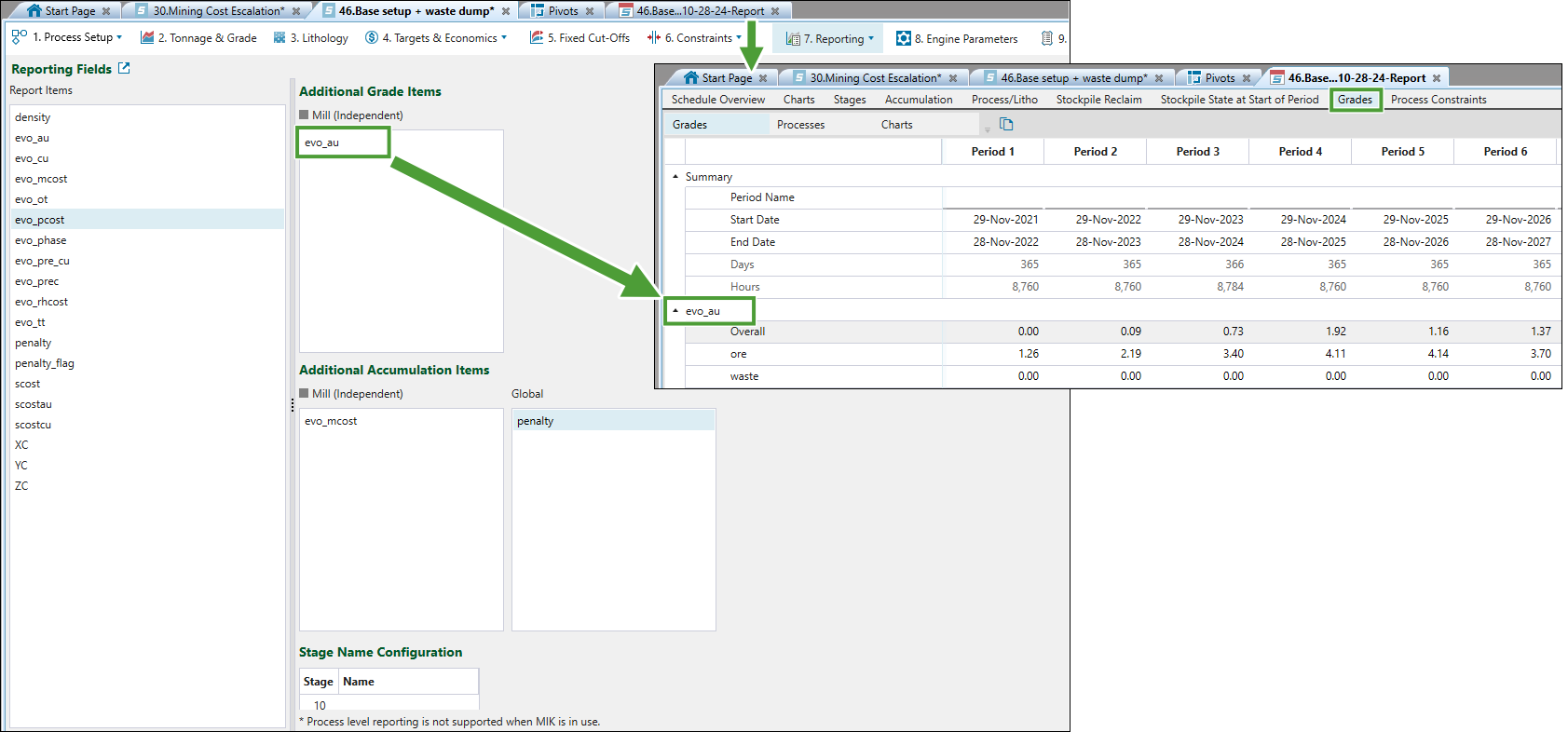
Task: Select evo_pcost in the Report Items list
Action: (x=147, y=220)
